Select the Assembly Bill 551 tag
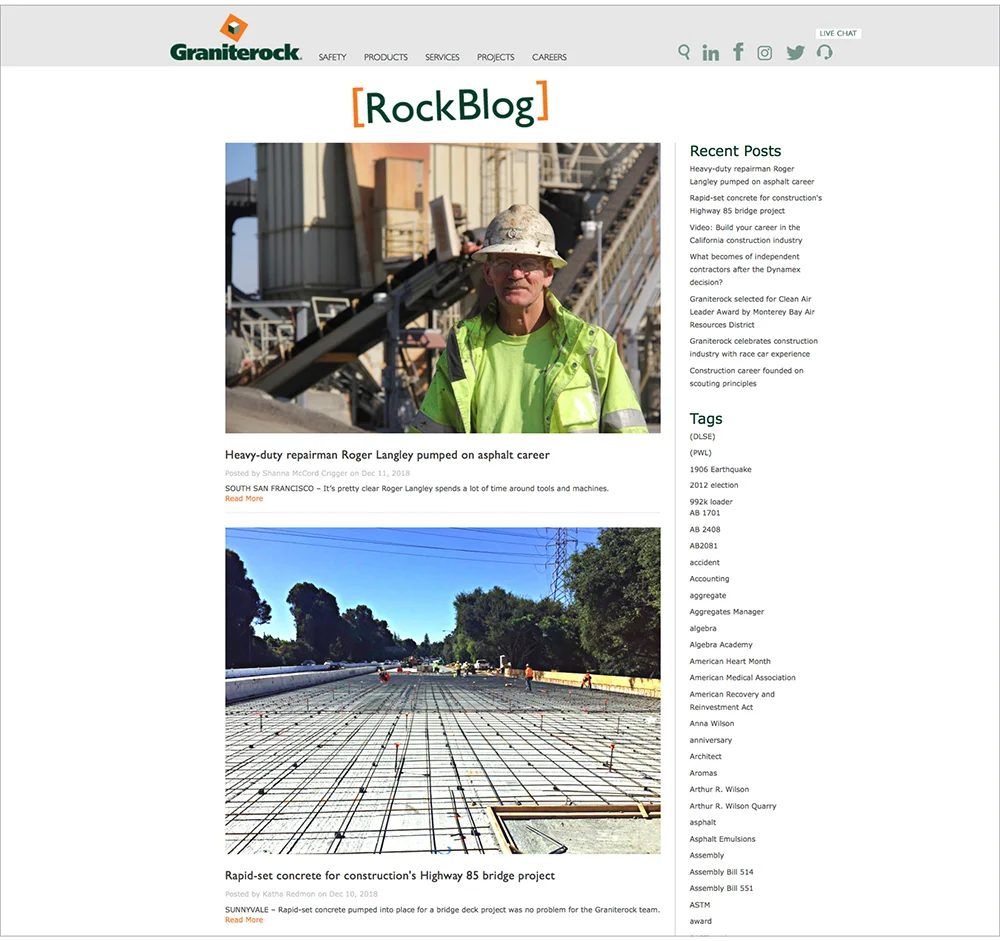Screen dimensions: 1000x941 pyautogui.click(x=721, y=888)
